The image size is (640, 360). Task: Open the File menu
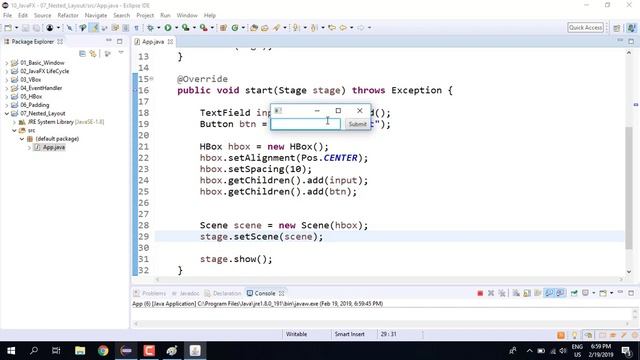(7, 16)
